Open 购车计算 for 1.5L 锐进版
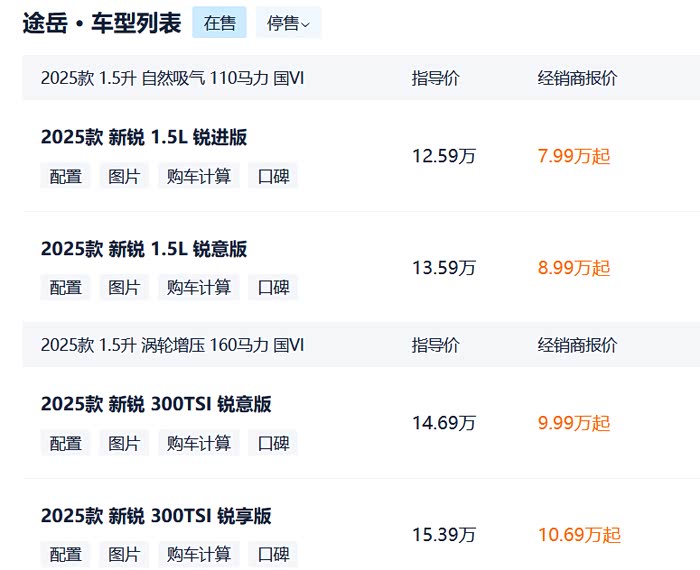700x570 pixels. [x=198, y=176]
